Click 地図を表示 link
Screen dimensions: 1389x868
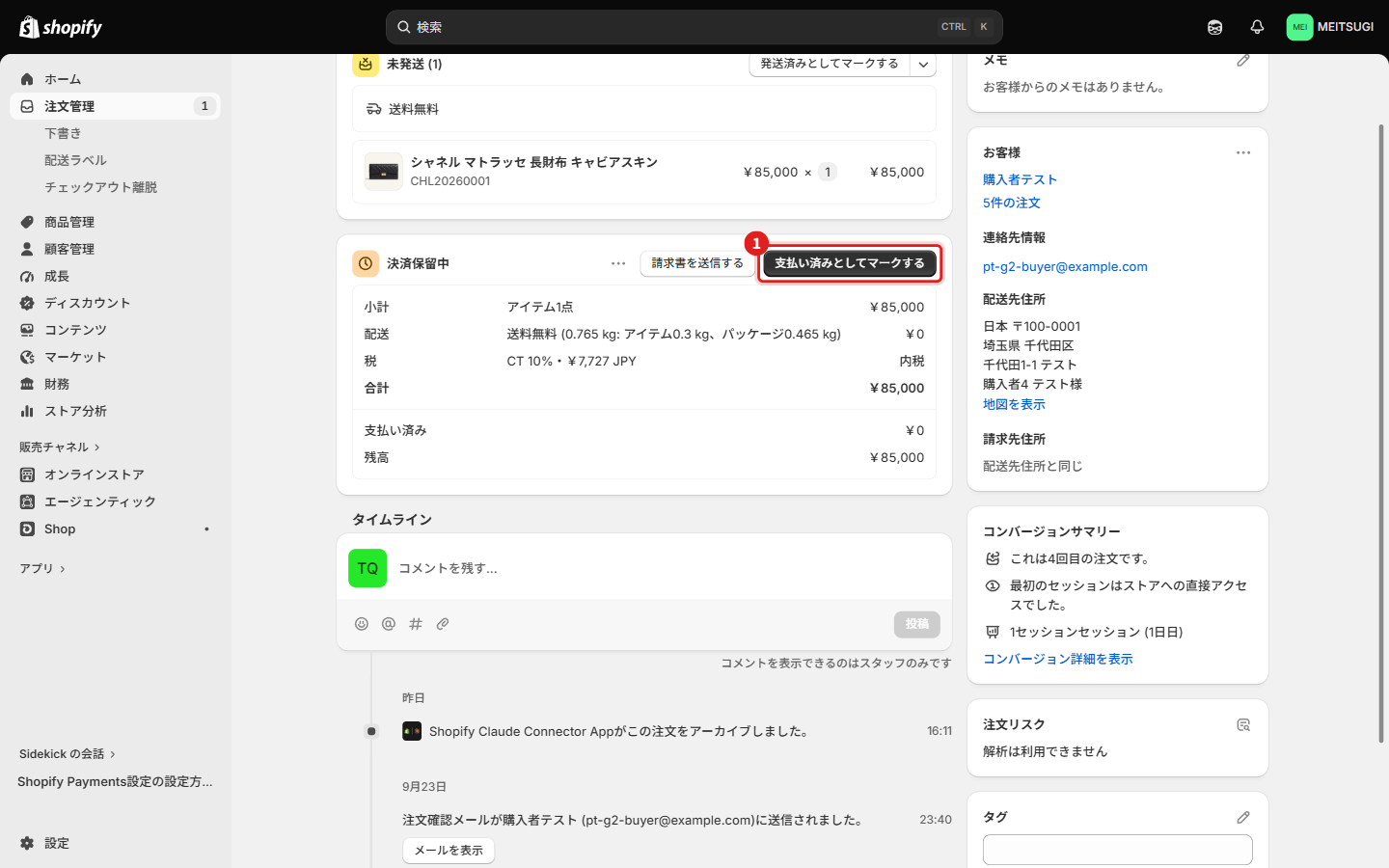(x=1014, y=404)
